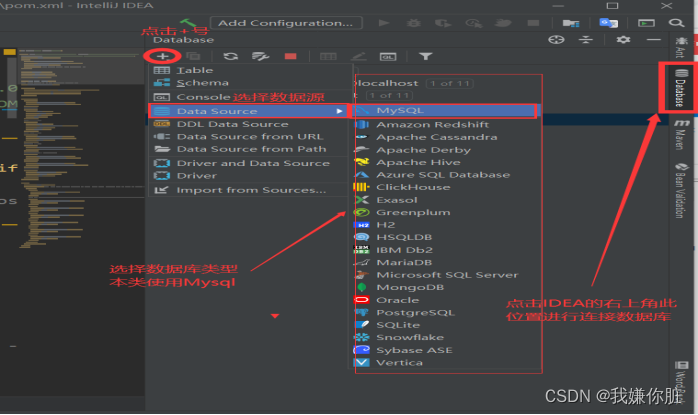Select Driver and Data Source
The image size is (698, 415).
click(249, 163)
